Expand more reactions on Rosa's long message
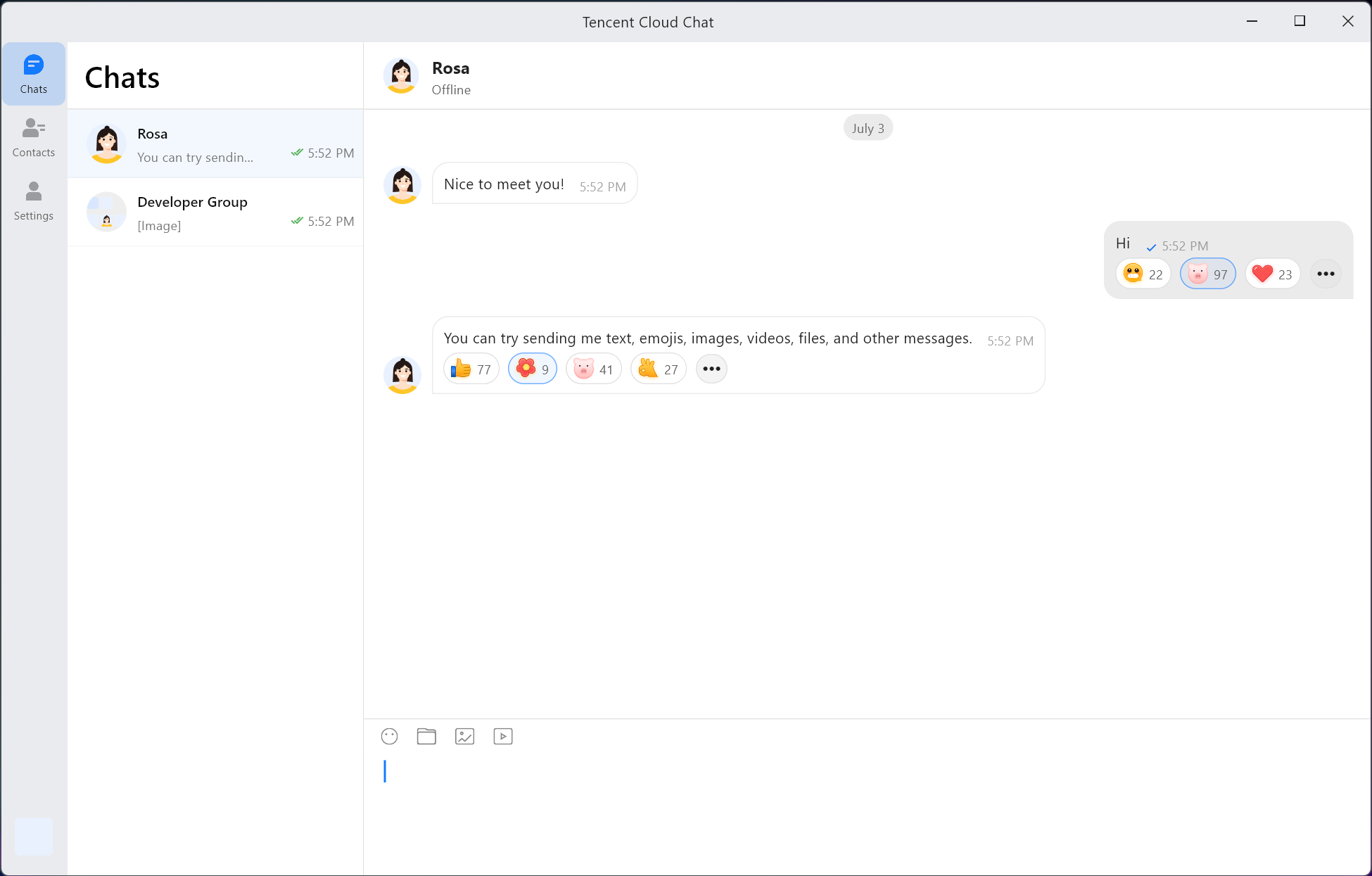Image resolution: width=1372 pixels, height=876 pixels. [x=711, y=369]
